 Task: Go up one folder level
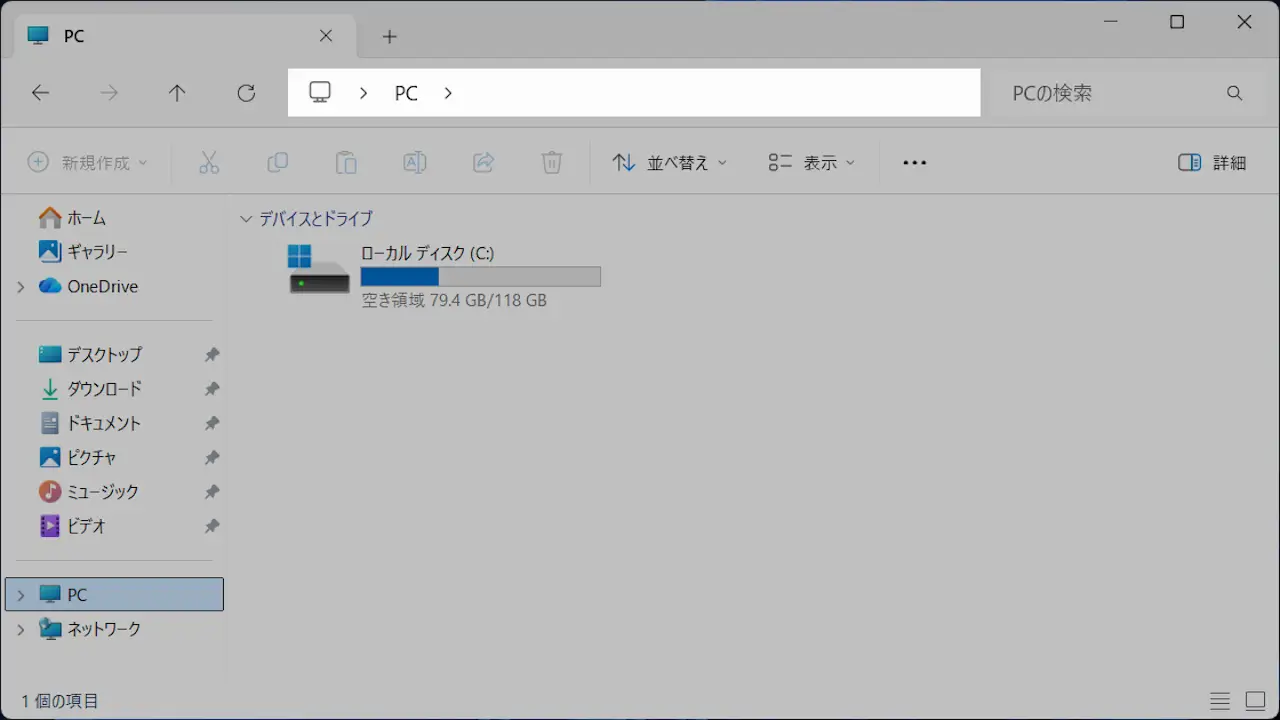177,93
